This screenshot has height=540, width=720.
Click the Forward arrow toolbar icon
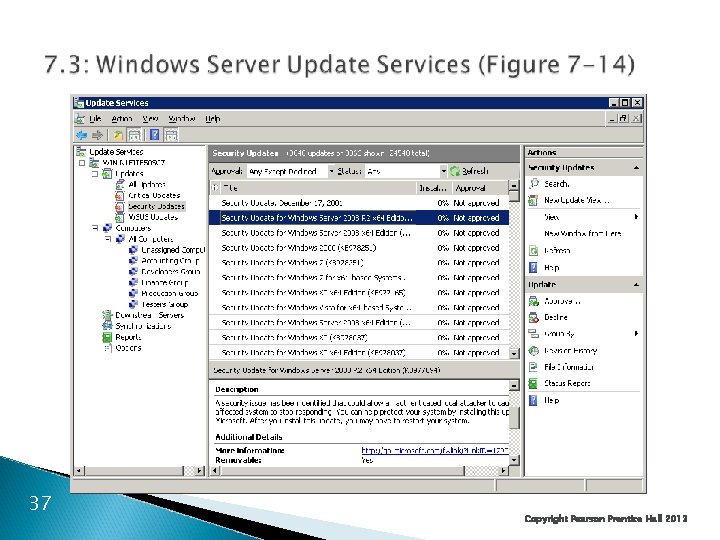click(97, 135)
